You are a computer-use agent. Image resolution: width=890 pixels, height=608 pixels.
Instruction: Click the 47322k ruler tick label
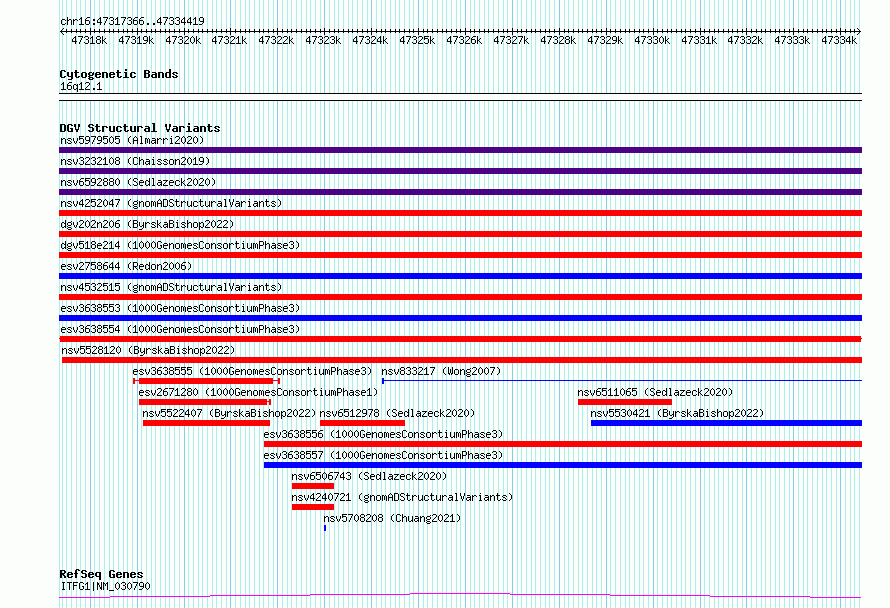[276, 40]
